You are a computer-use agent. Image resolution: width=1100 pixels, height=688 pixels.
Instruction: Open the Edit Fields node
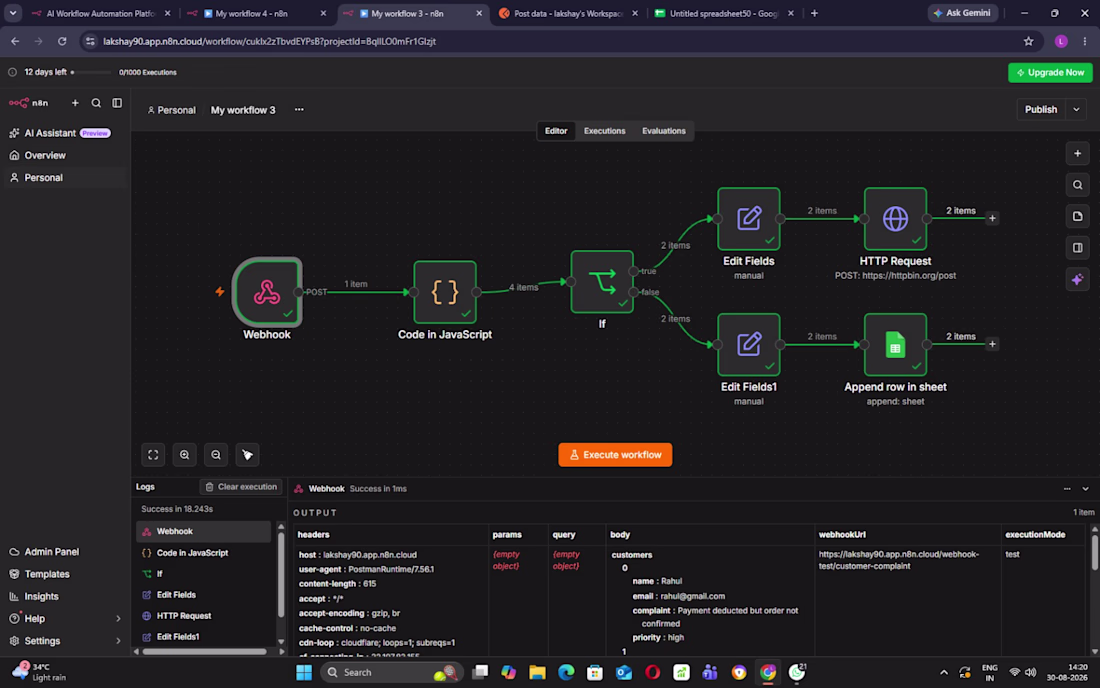[x=749, y=218]
